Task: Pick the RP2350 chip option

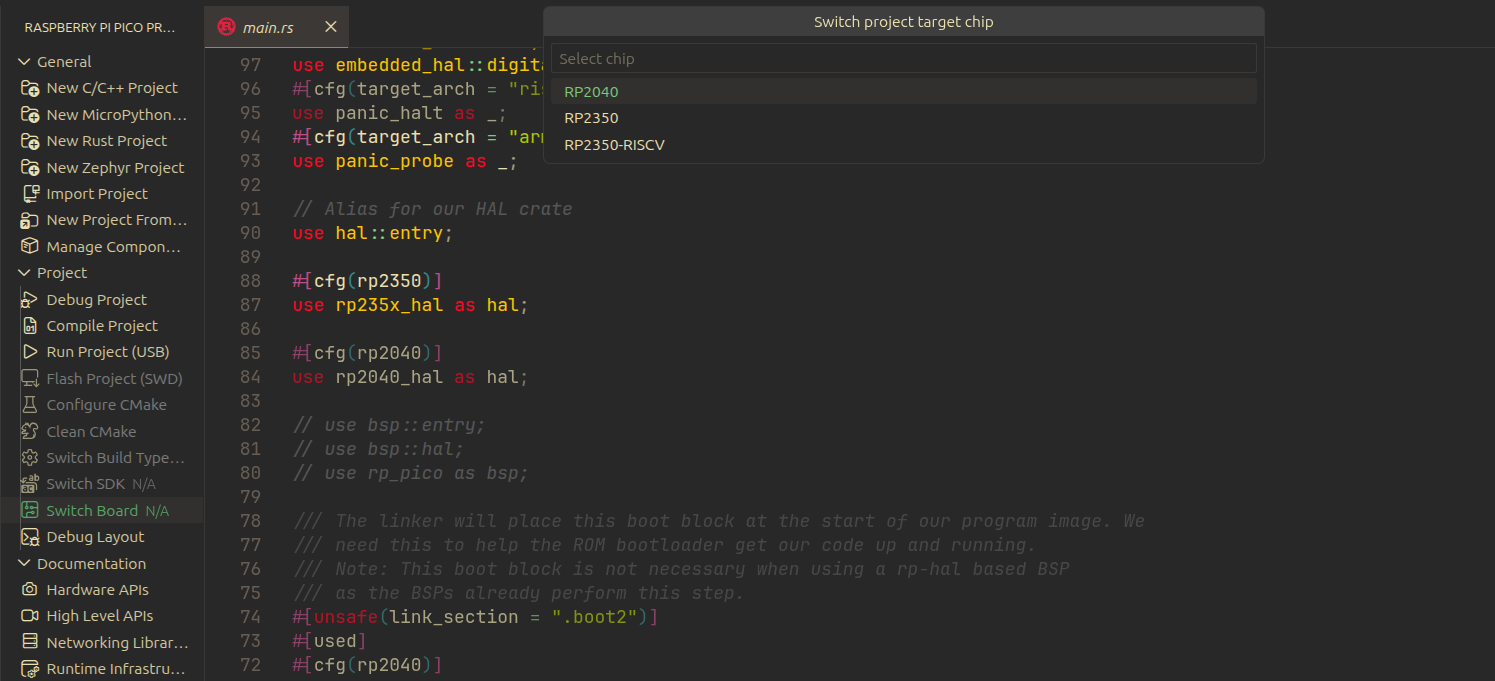Action: click(x=591, y=118)
